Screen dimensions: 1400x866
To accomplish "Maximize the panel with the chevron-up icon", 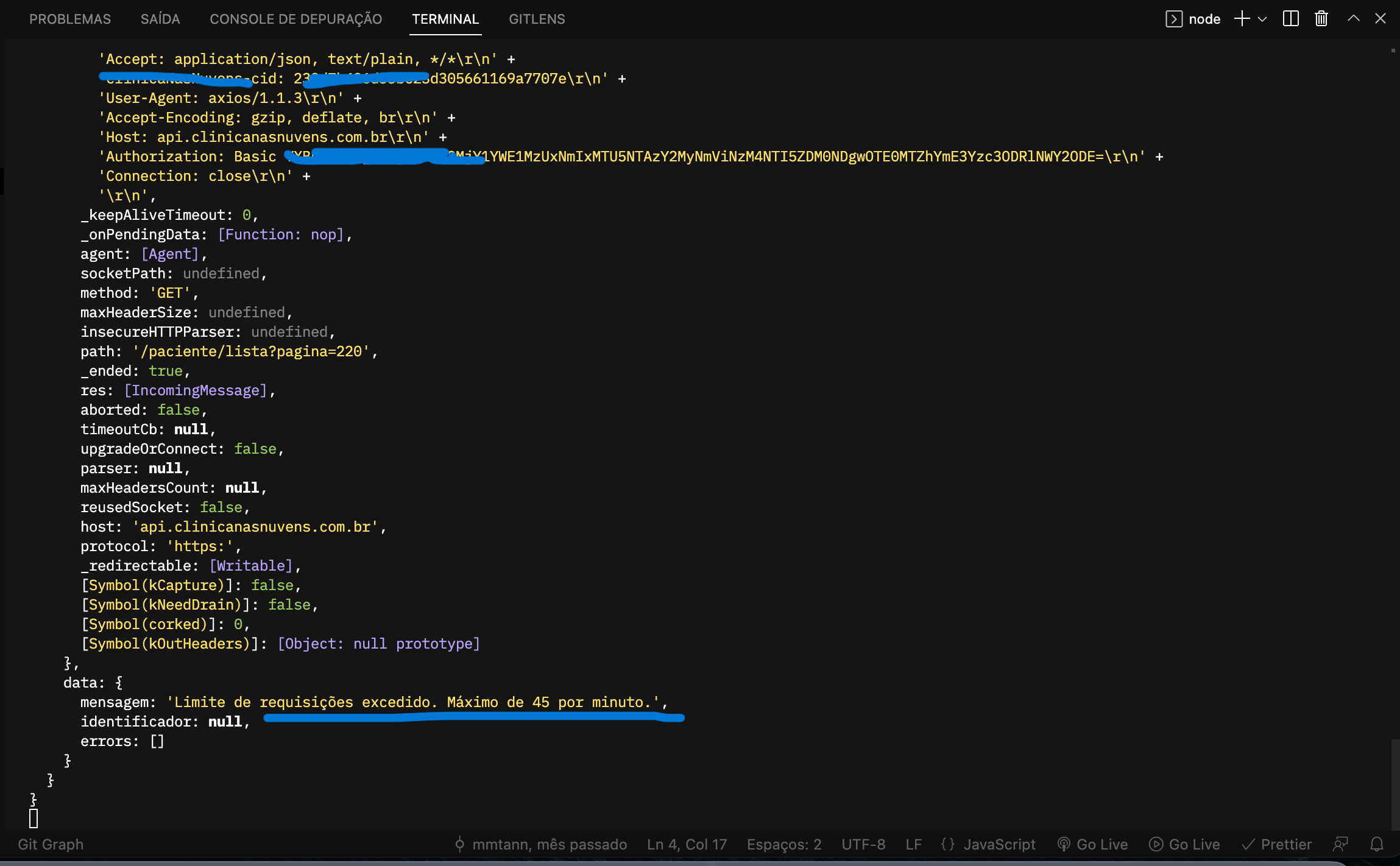I will [x=1353, y=19].
